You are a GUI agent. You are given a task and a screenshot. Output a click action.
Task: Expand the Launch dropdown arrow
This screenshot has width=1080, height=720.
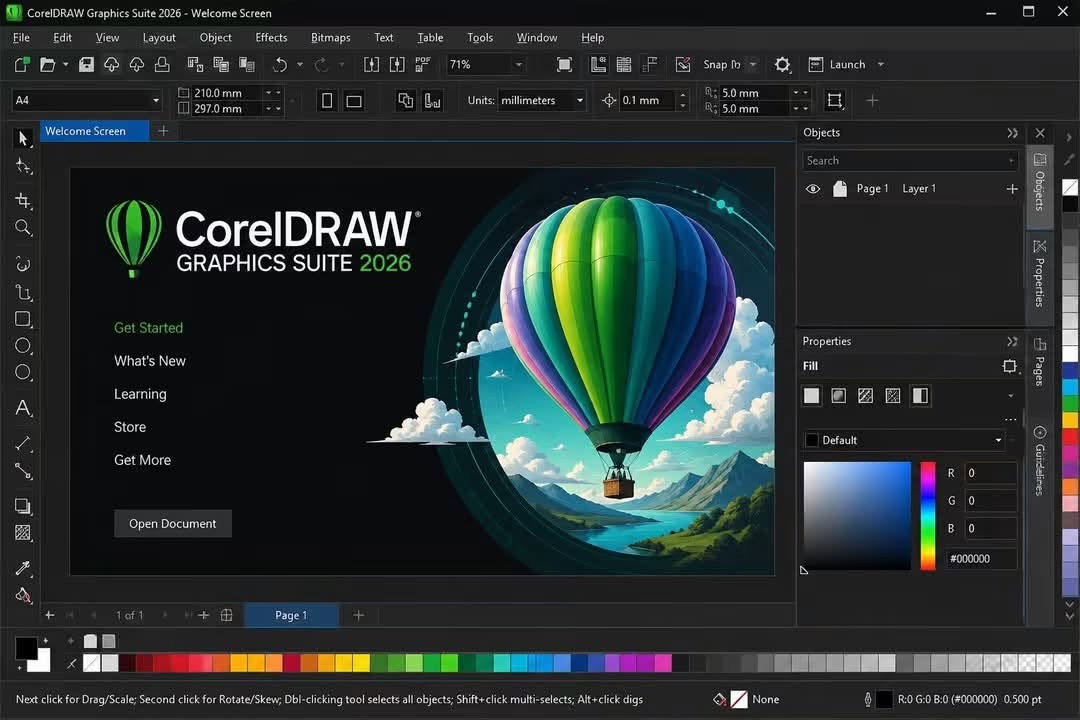tap(880, 65)
